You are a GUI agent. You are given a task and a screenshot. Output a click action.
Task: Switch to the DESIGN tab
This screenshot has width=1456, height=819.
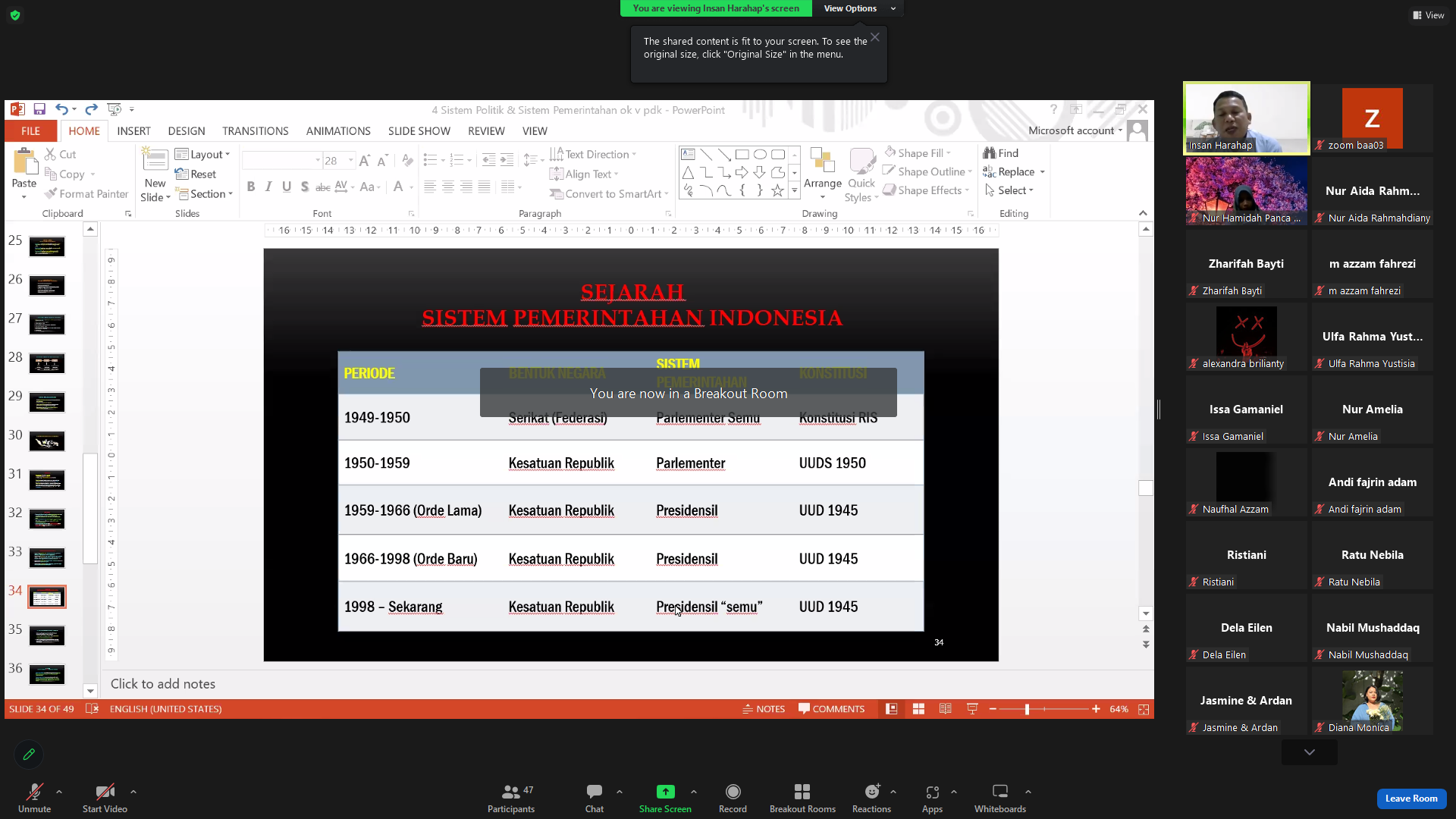point(187,131)
